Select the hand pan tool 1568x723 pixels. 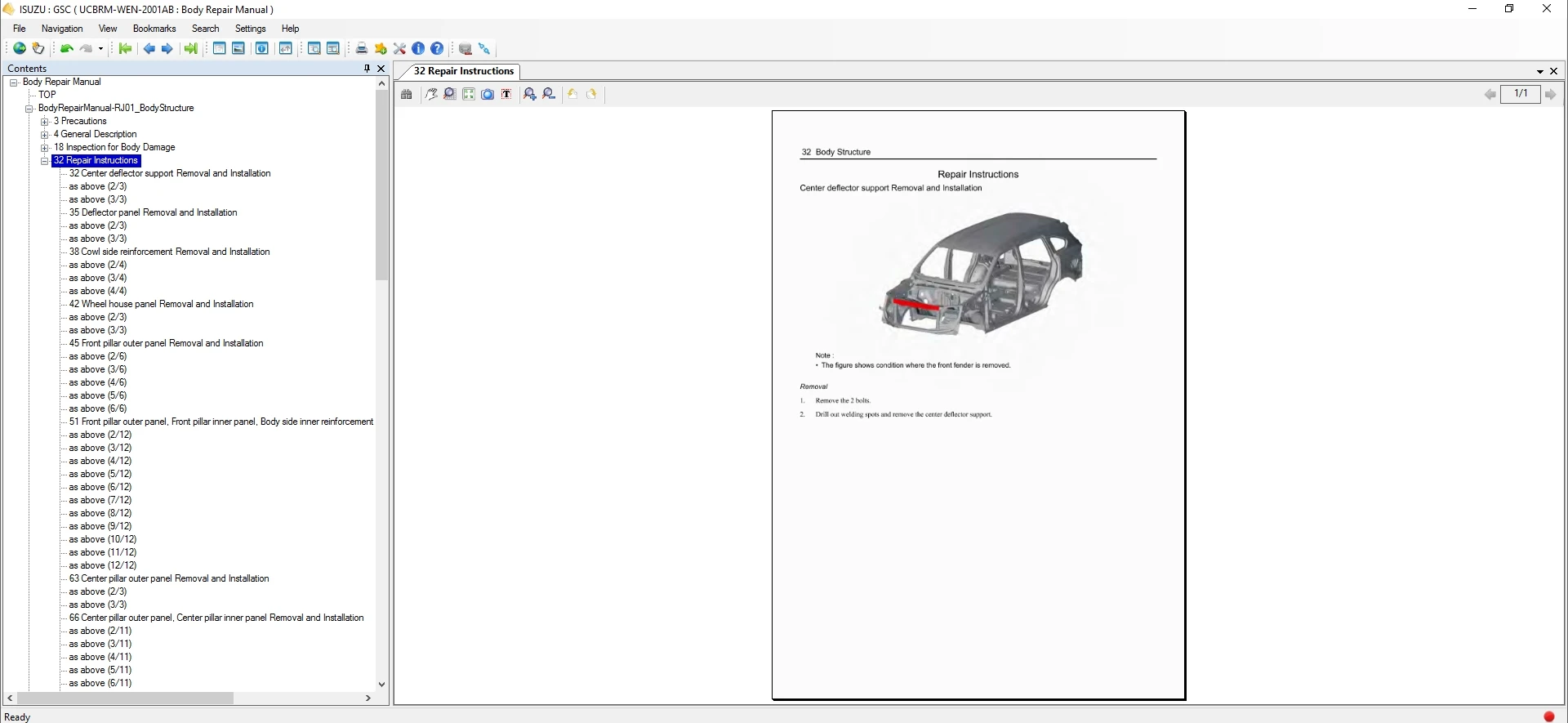[431, 95]
